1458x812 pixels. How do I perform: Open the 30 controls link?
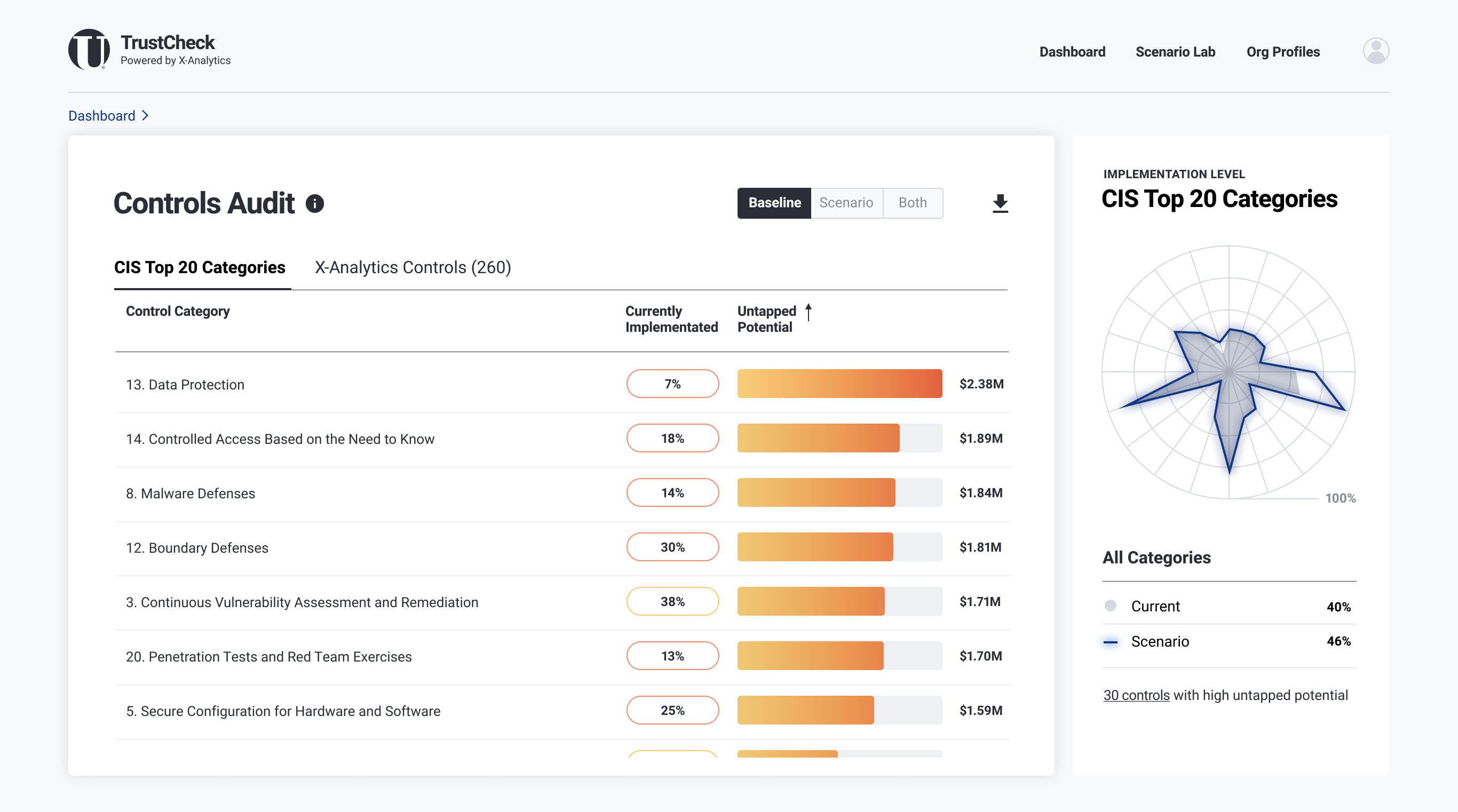click(x=1136, y=695)
